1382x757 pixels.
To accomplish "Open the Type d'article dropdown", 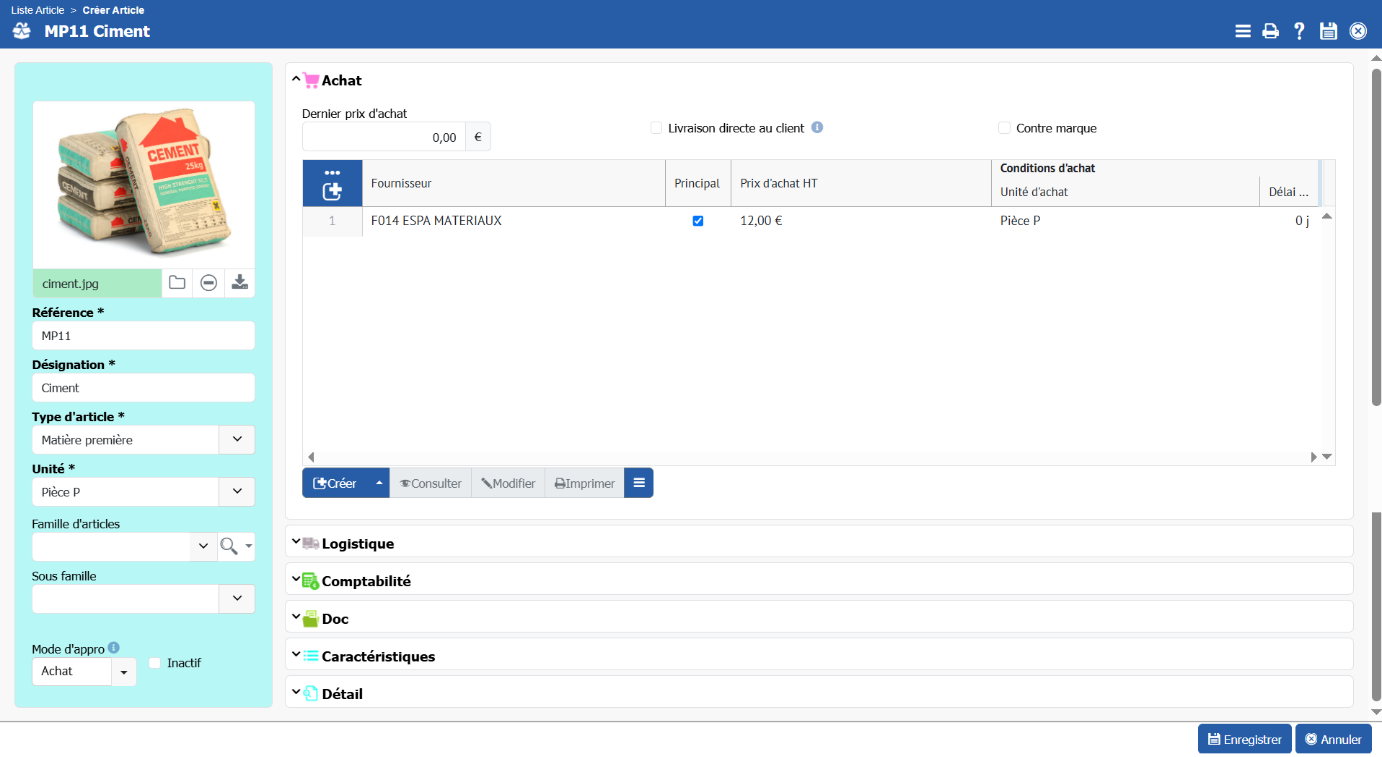I will click(x=237, y=439).
